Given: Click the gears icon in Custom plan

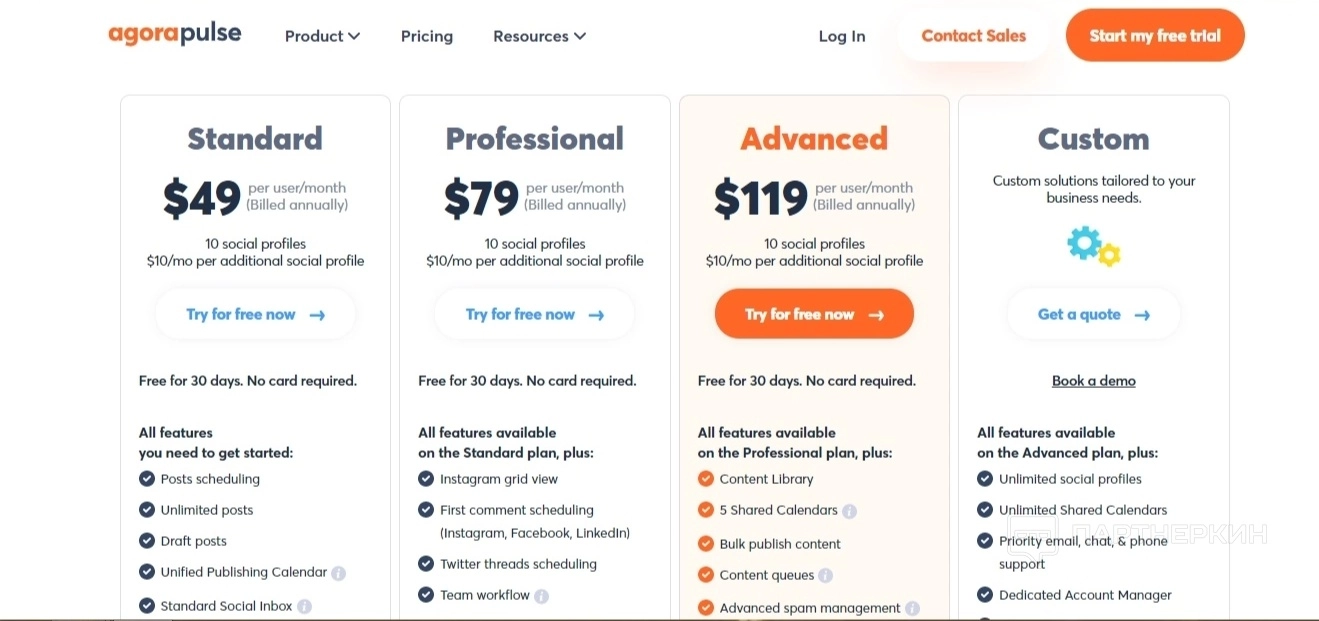Looking at the screenshot, I should tap(1093, 245).
